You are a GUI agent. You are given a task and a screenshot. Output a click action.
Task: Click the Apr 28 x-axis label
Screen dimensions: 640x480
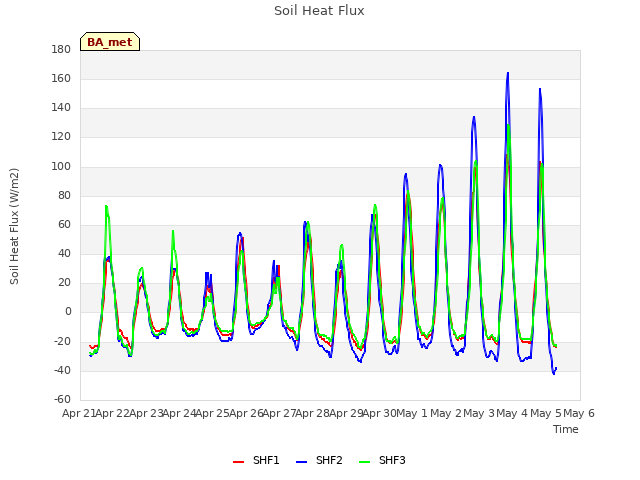click(313, 413)
